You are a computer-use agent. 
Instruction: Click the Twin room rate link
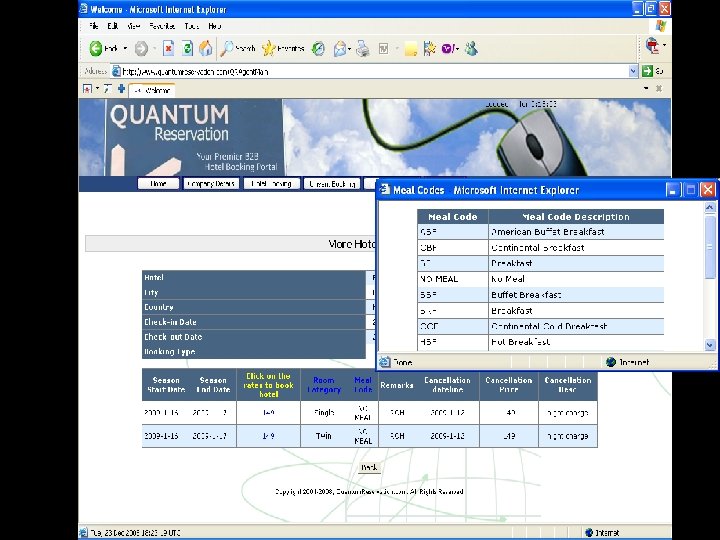(269, 436)
